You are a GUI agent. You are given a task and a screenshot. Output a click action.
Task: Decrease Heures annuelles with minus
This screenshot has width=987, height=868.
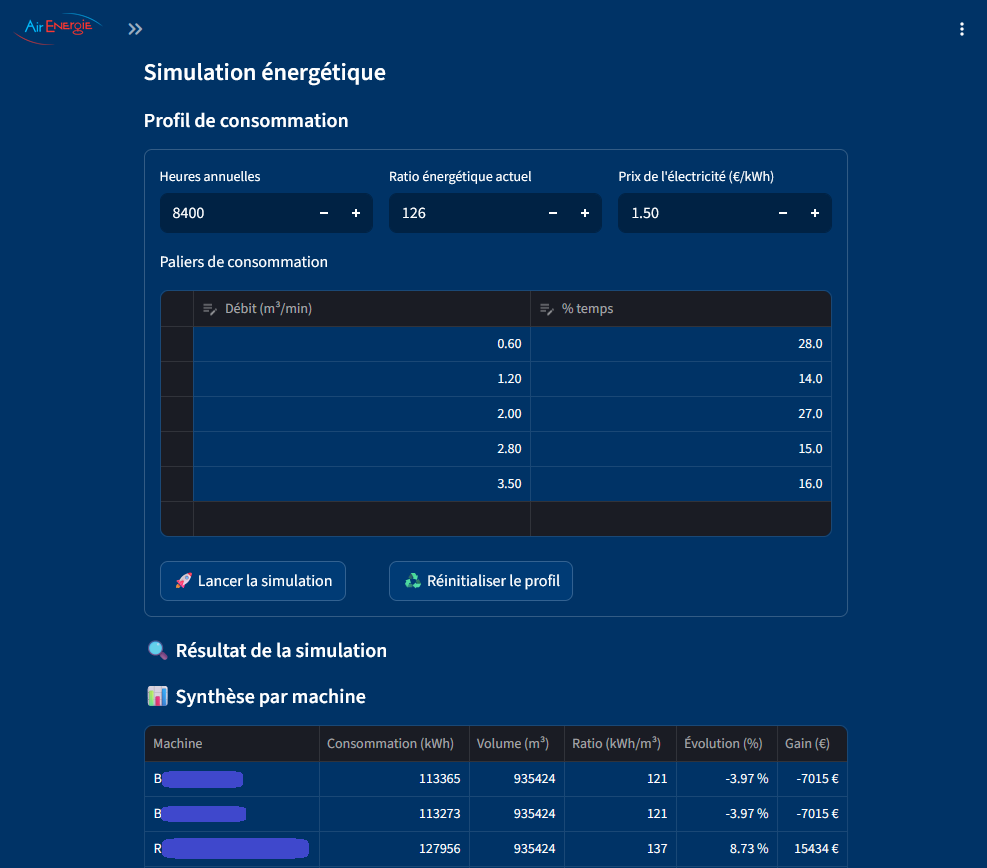click(324, 213)
